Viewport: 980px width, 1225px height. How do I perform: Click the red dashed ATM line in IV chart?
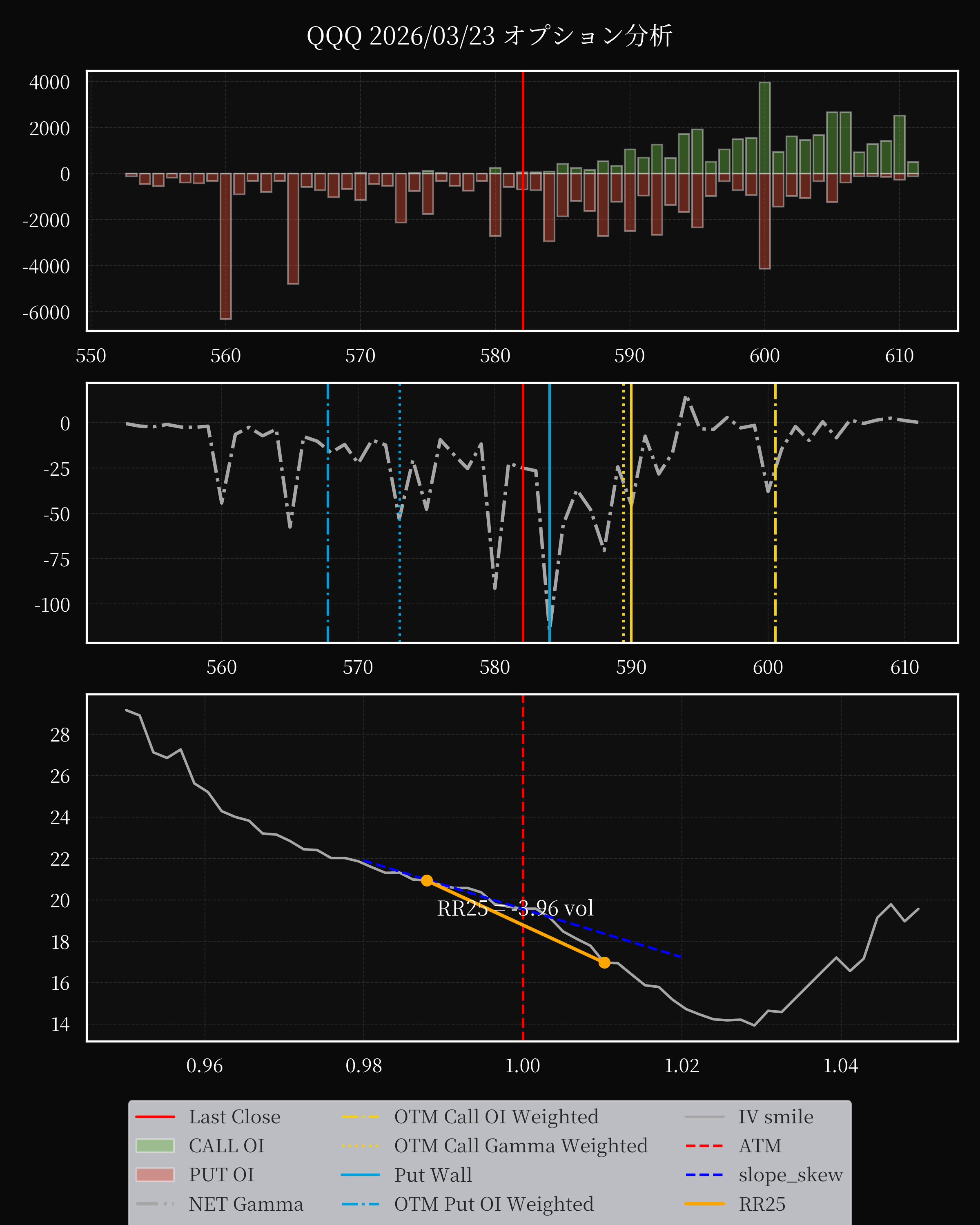[x=523, y=868]
